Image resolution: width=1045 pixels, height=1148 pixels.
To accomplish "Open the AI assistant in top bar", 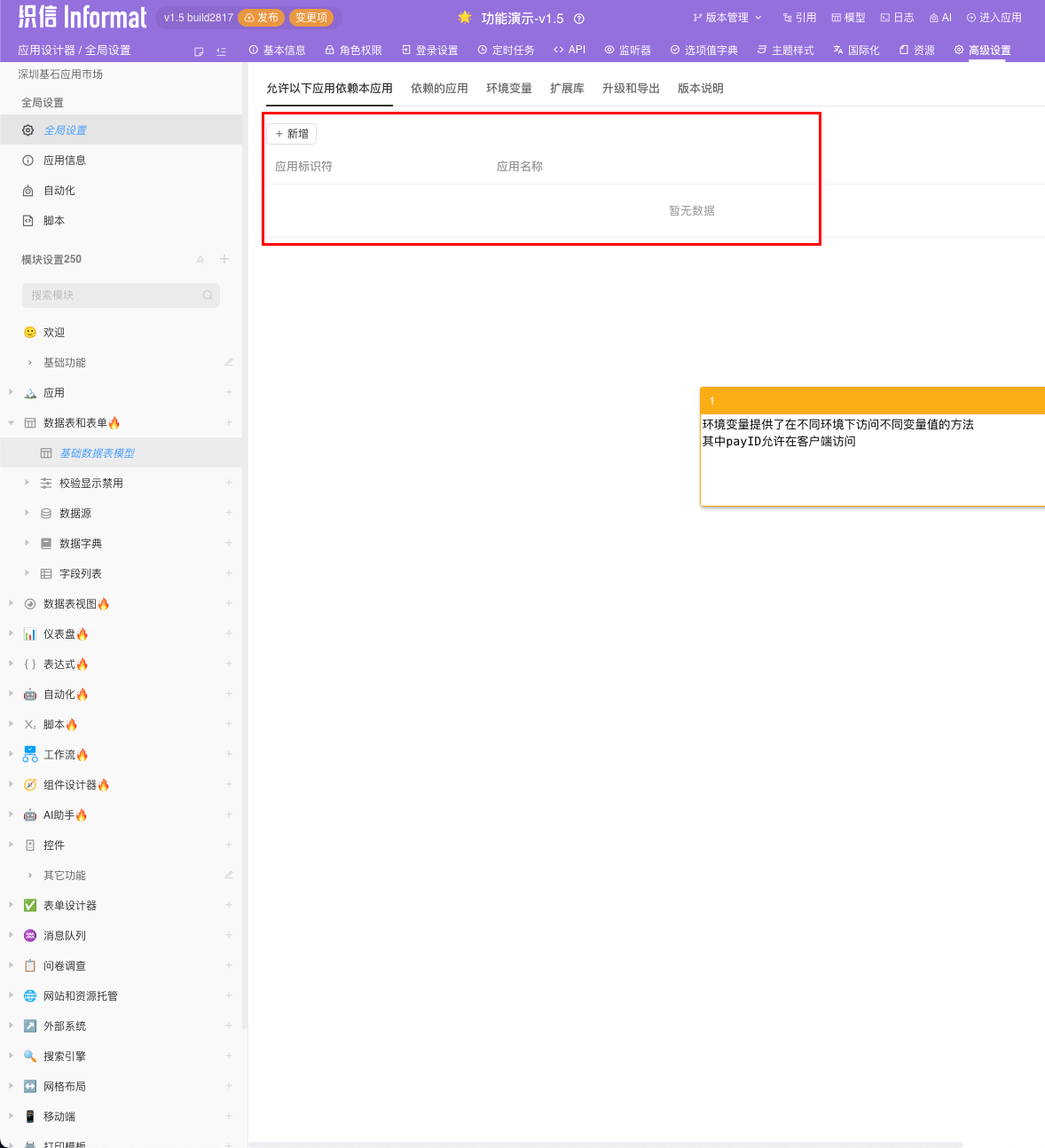I will tap(940, 18).
